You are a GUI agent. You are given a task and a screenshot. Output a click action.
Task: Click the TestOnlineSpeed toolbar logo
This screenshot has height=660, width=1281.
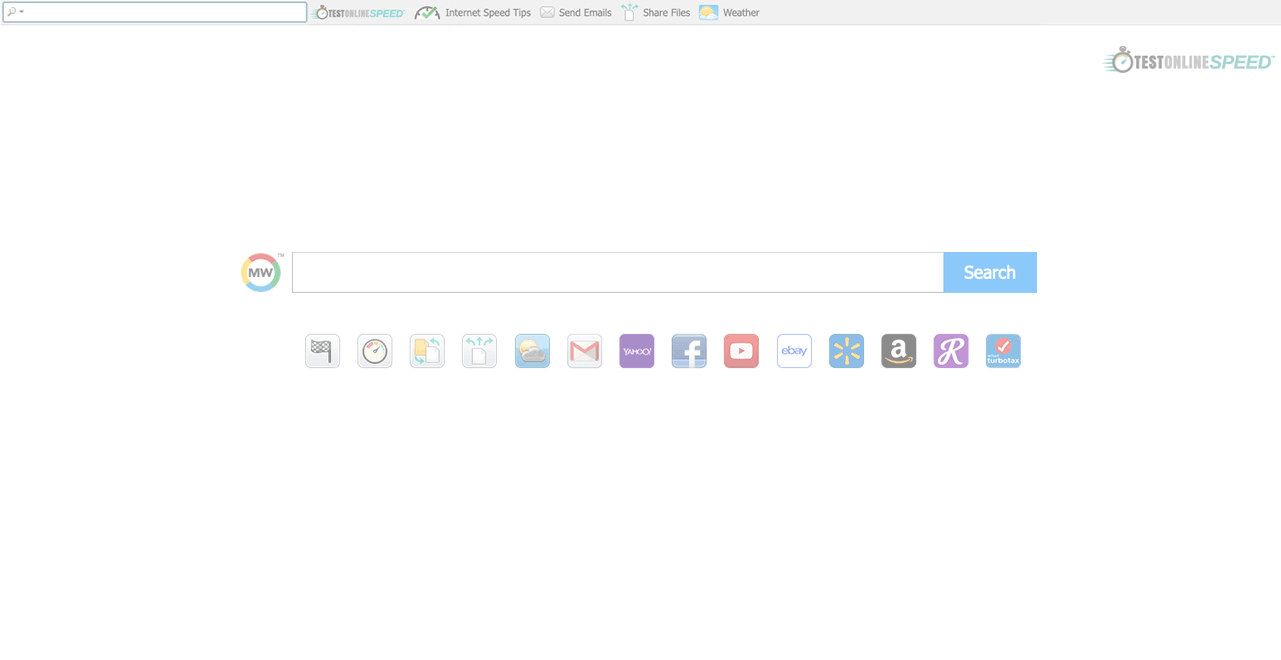[360, 13]
